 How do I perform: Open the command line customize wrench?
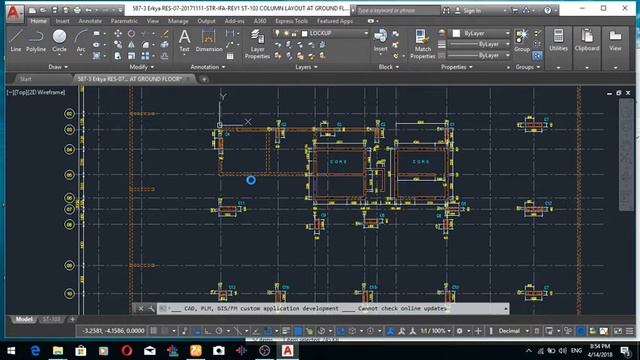[151, 309]
